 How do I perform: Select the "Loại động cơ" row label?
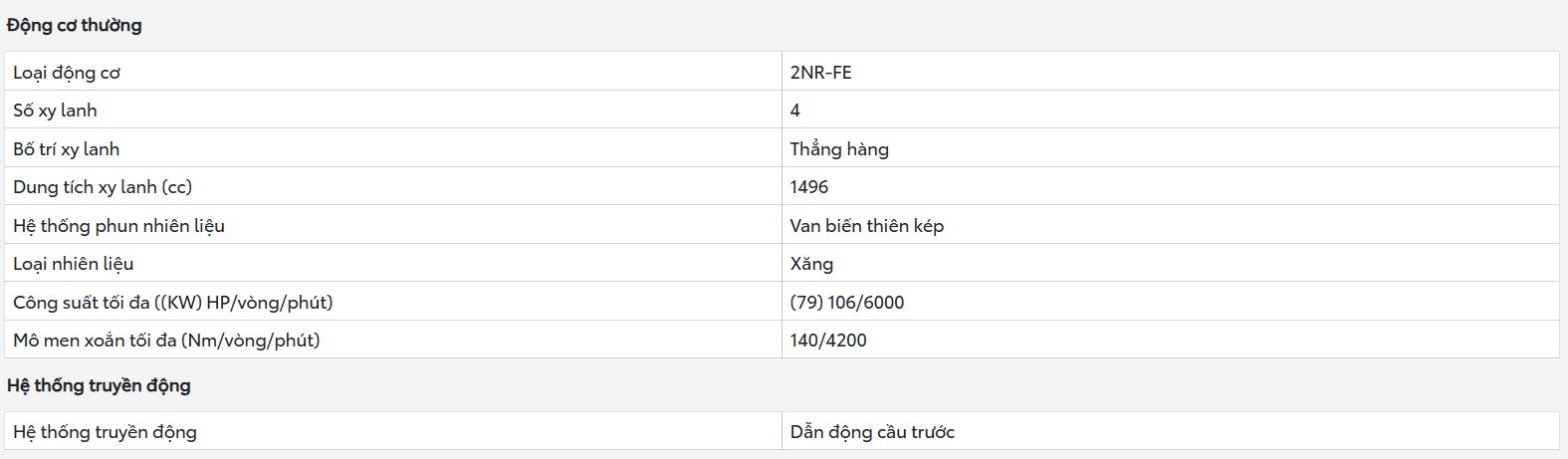67,73
